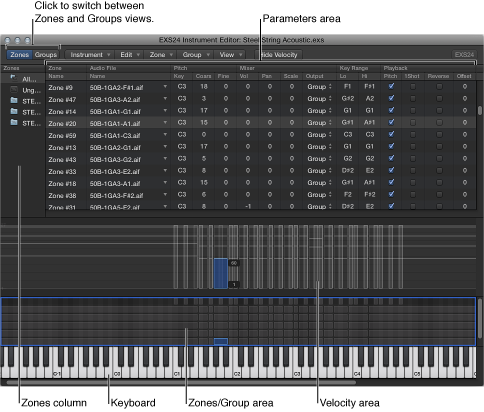
Task: Enable 1Shot for Zone #13
Action: pyautogui.click(x=413, y=147)
